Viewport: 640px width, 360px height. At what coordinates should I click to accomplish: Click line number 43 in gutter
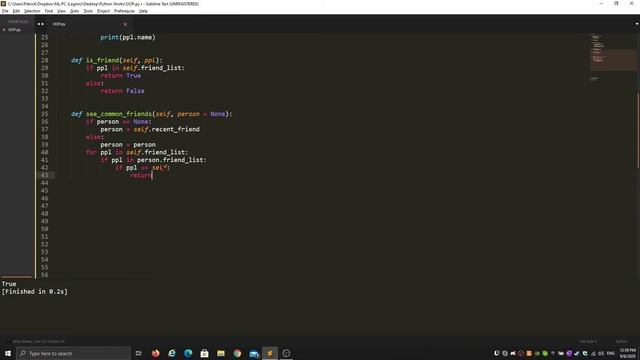(x=44, y=176)
